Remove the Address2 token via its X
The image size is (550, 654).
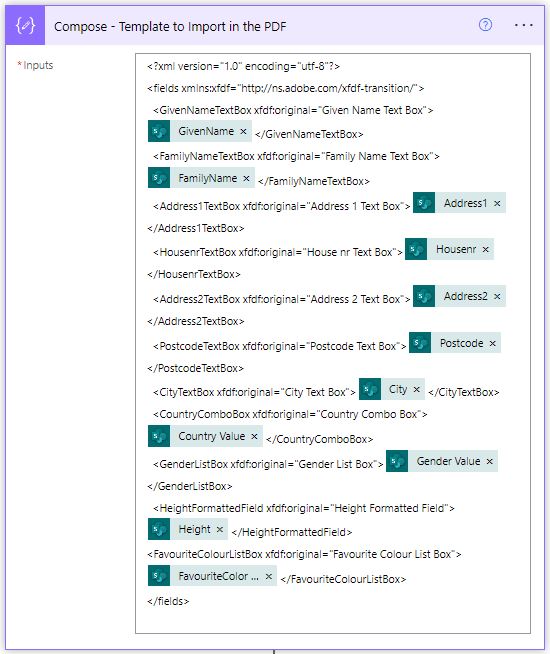coord(497,297)
